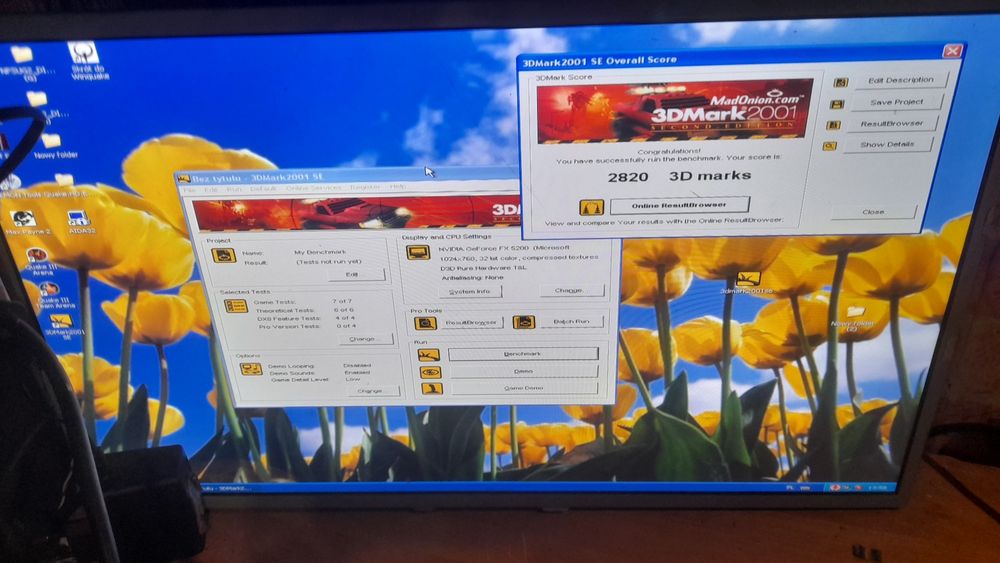This screenshot has height=563, width=1000.
Task: Click the Display and CPU Settings monitor icon
Action: click(x=418, y=253)
